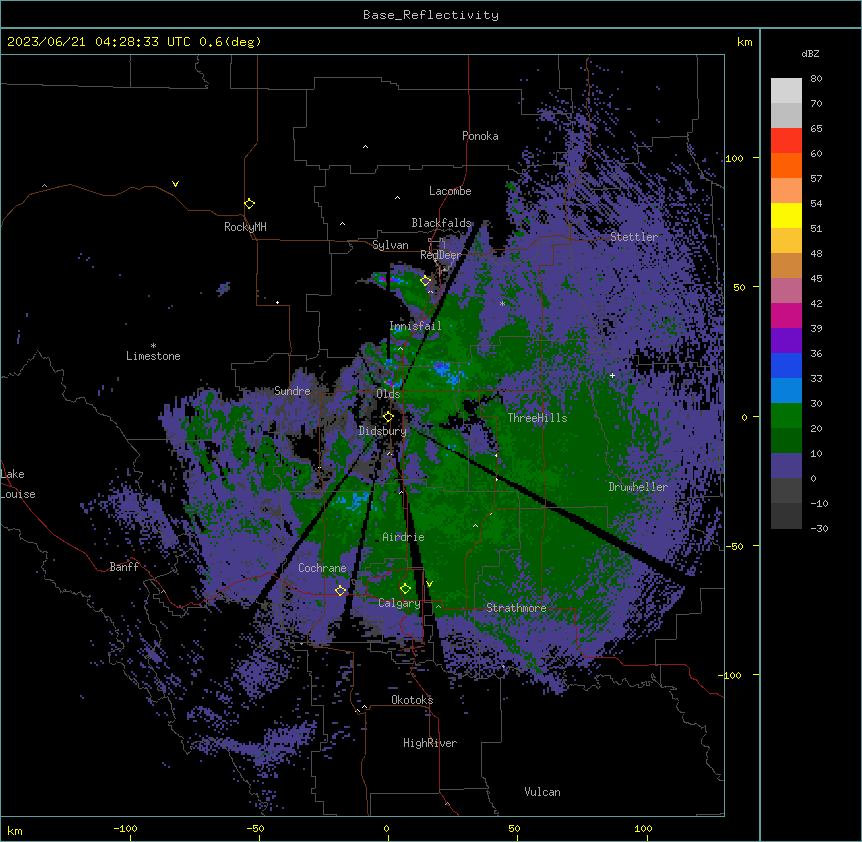Screen dimensions: 862x842
Task: Select the yellow V marker north of RockyMH
Action: 175,184
